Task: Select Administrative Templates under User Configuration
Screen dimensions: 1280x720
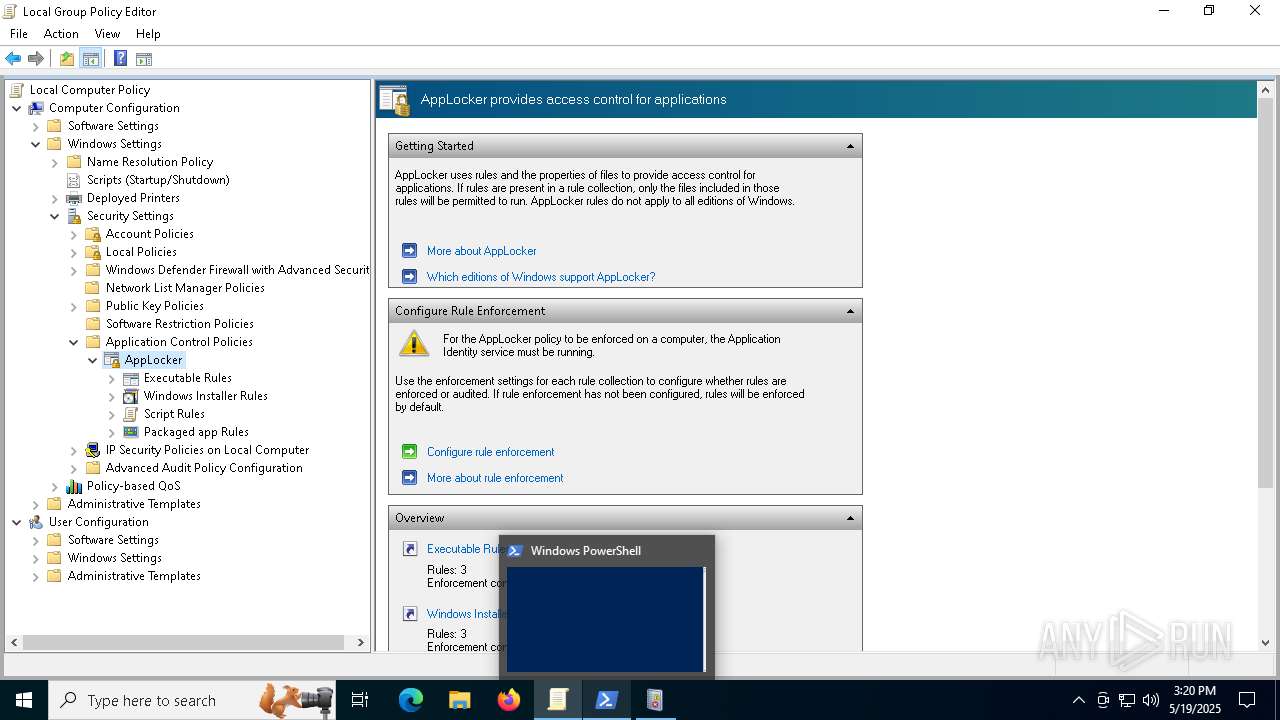Action: [x=134, y=576]
